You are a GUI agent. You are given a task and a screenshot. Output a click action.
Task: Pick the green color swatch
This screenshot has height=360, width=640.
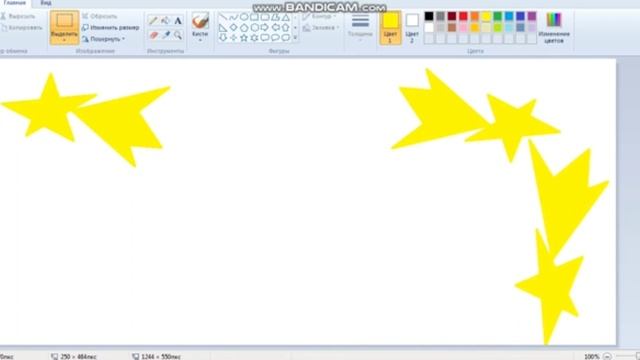click(x=498, y=16)
